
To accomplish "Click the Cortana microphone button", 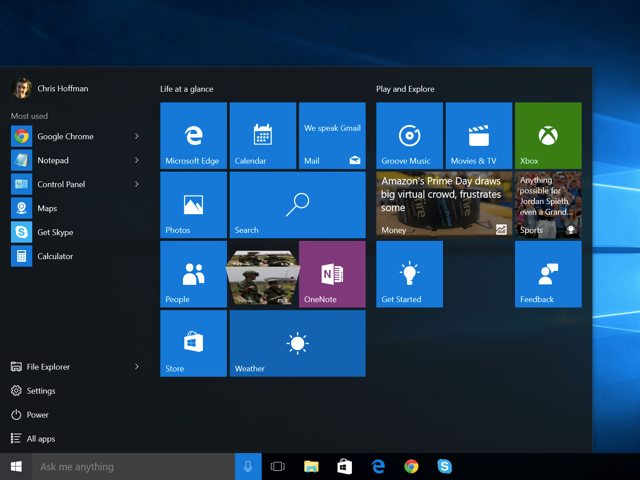I will tap(248, 467).
